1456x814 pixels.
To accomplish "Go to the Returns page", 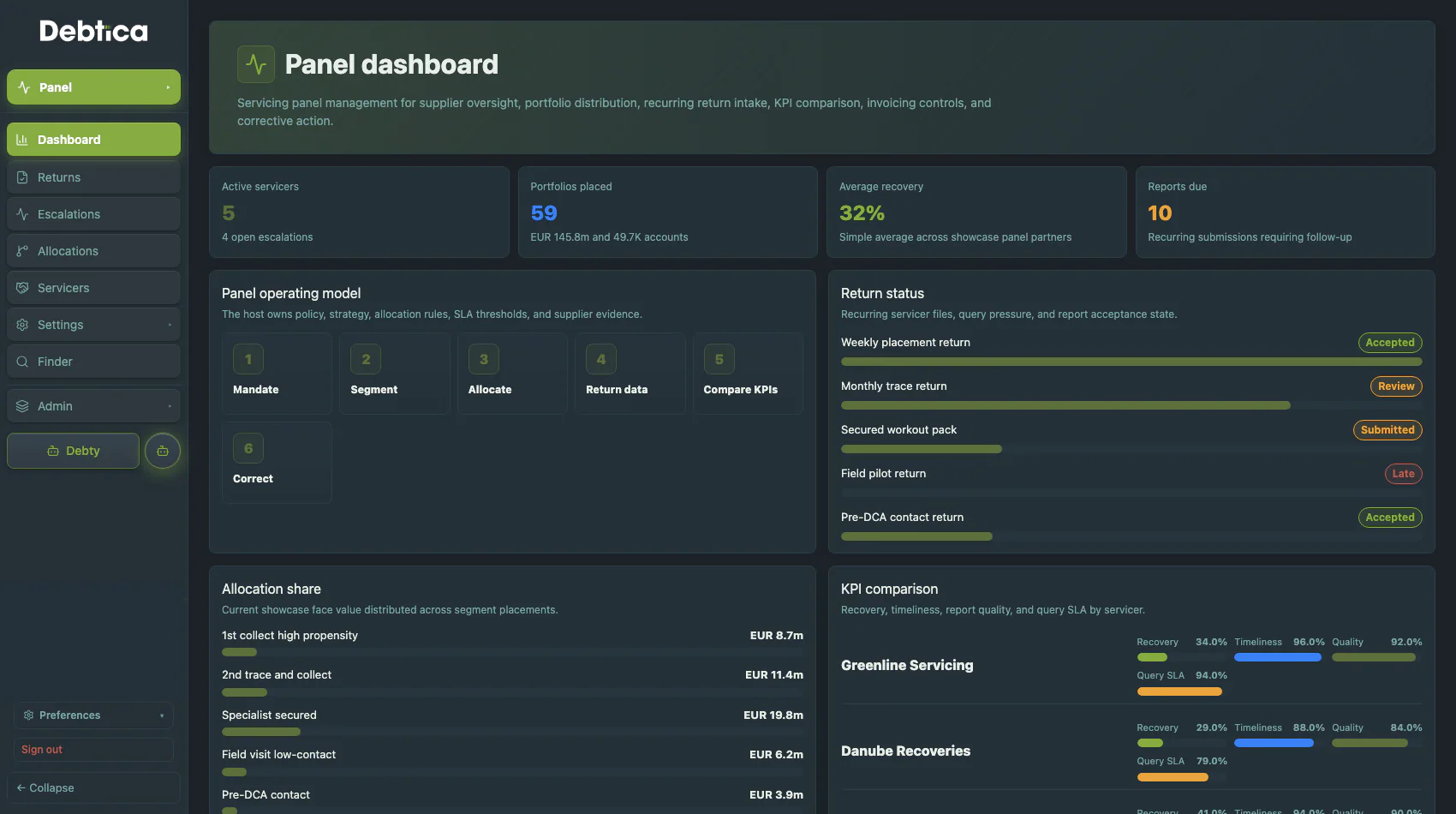I will point(93,177).
